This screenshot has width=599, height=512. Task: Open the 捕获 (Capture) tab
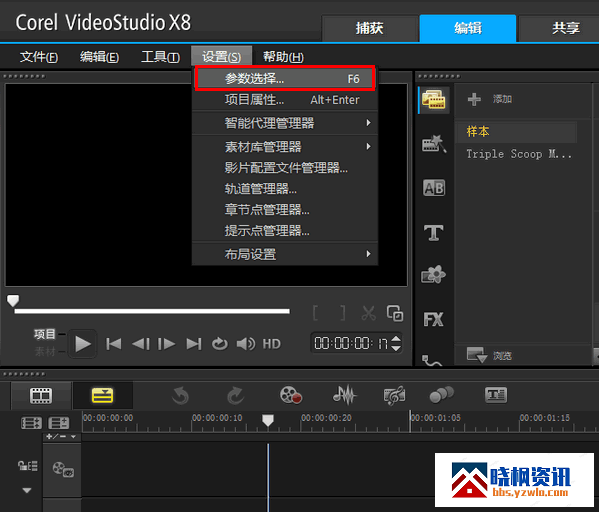(x=370, y=28)
